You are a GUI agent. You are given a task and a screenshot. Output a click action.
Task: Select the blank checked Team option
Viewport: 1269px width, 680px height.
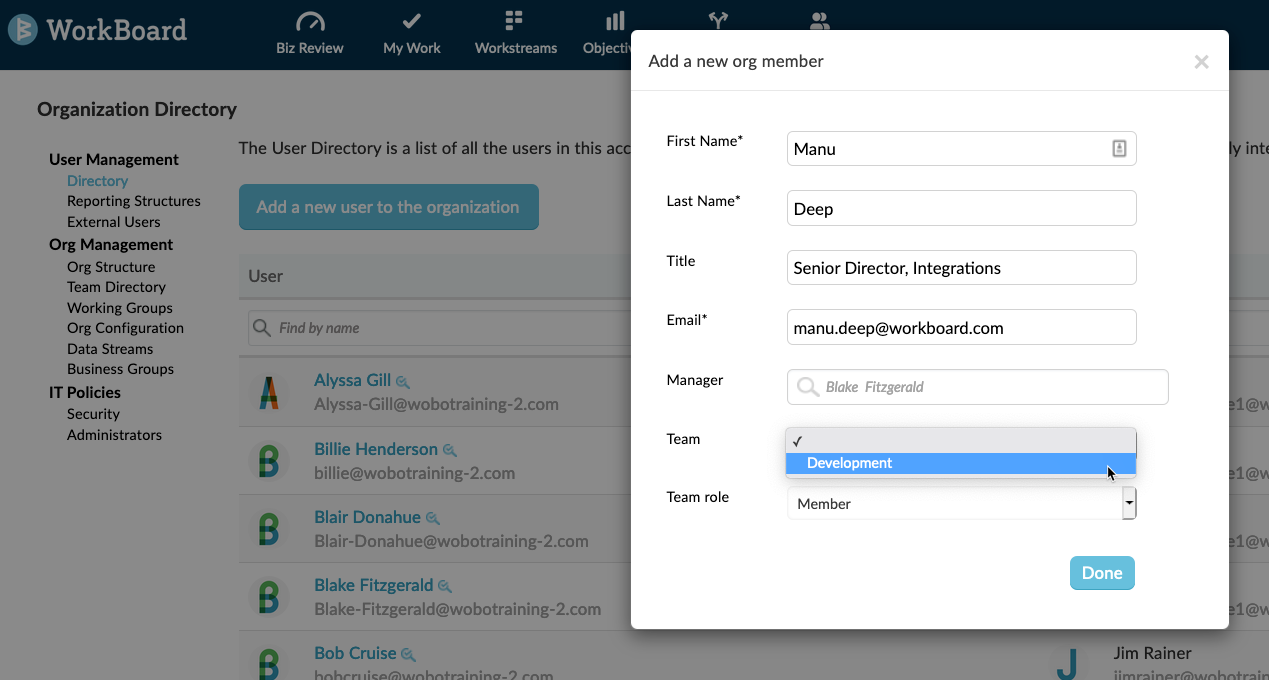961,441
